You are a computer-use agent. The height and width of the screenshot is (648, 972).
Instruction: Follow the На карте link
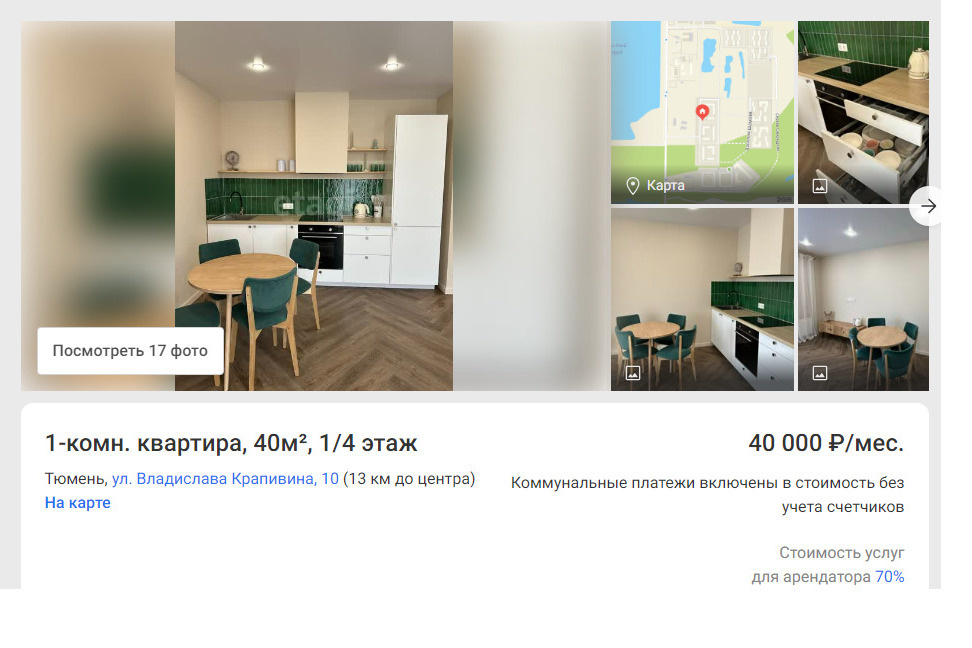point(77,503)
